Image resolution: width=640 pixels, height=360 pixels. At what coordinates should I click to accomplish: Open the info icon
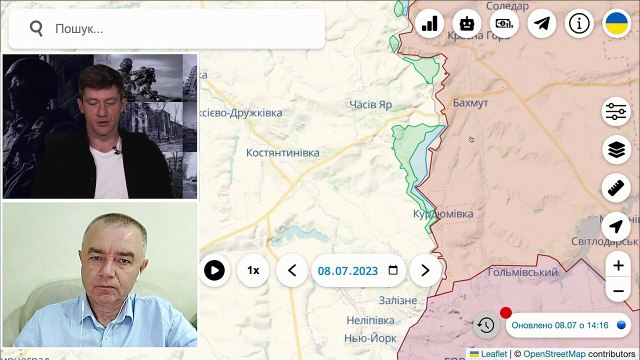tap(579, 24)
